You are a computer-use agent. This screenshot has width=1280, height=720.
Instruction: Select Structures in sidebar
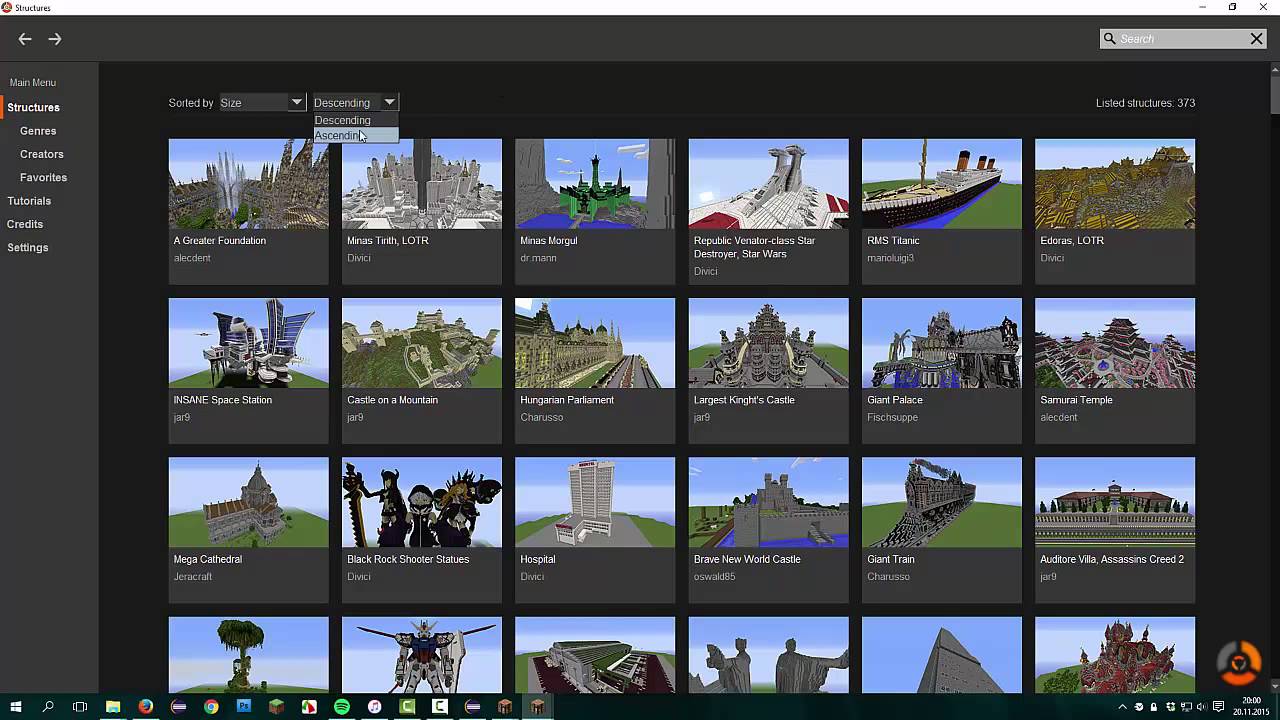coord(33,107)
